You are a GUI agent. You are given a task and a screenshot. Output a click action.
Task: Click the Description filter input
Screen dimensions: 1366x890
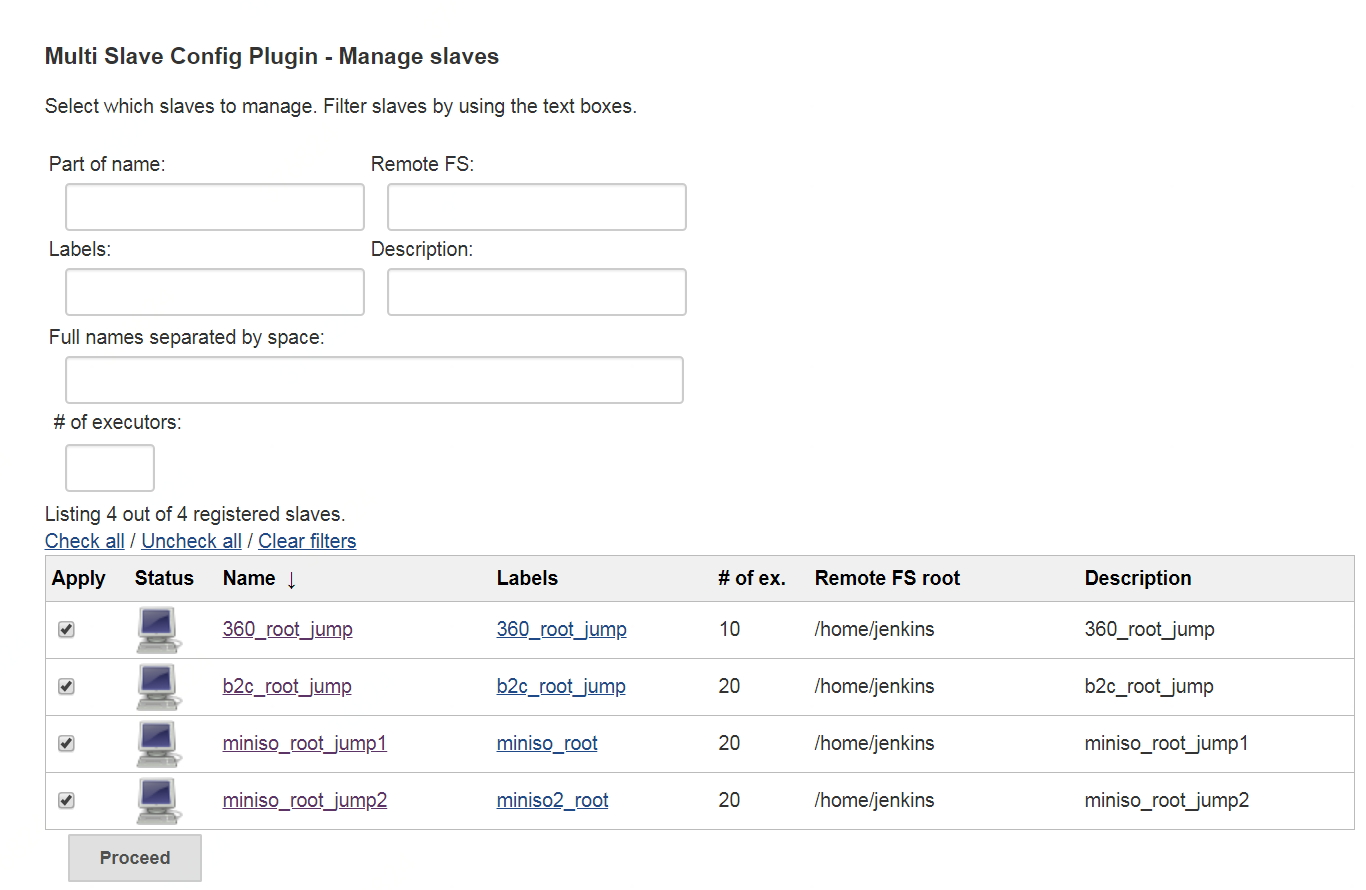[x=537, y=292]
